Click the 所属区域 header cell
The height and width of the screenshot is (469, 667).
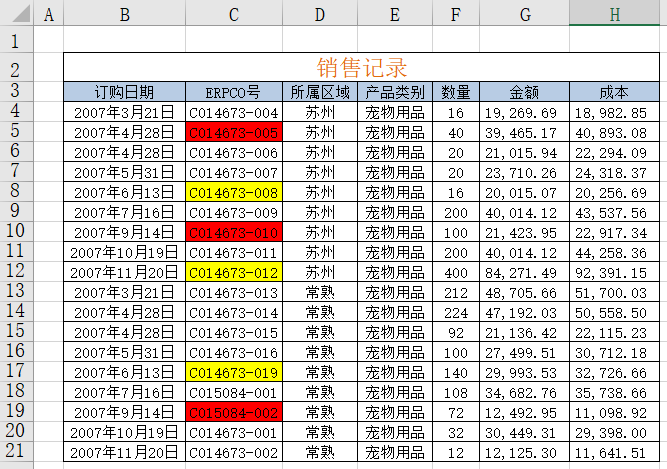click(x=319, y=92)
